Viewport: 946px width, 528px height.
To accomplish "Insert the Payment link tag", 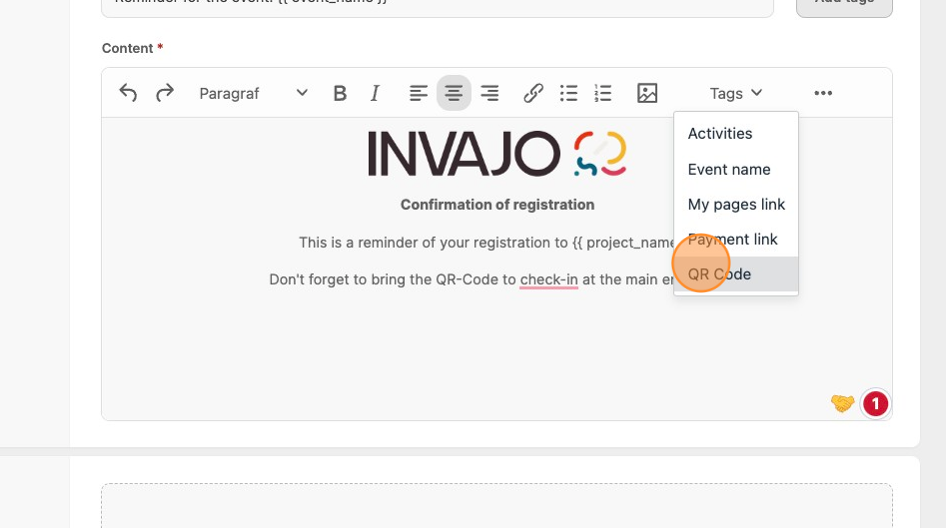I will coord(736,239).
